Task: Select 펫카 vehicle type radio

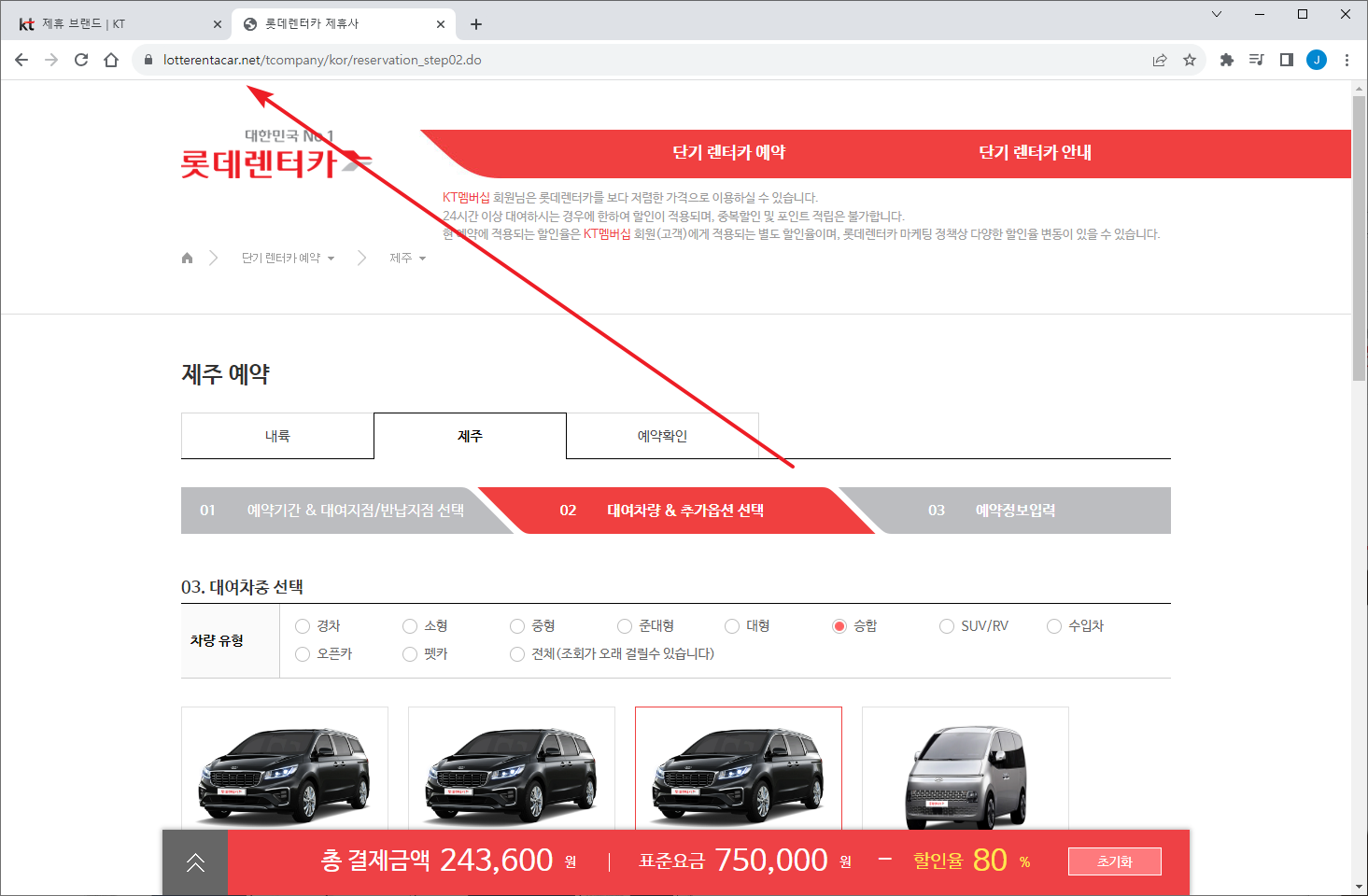Action: tap(410, 654)
